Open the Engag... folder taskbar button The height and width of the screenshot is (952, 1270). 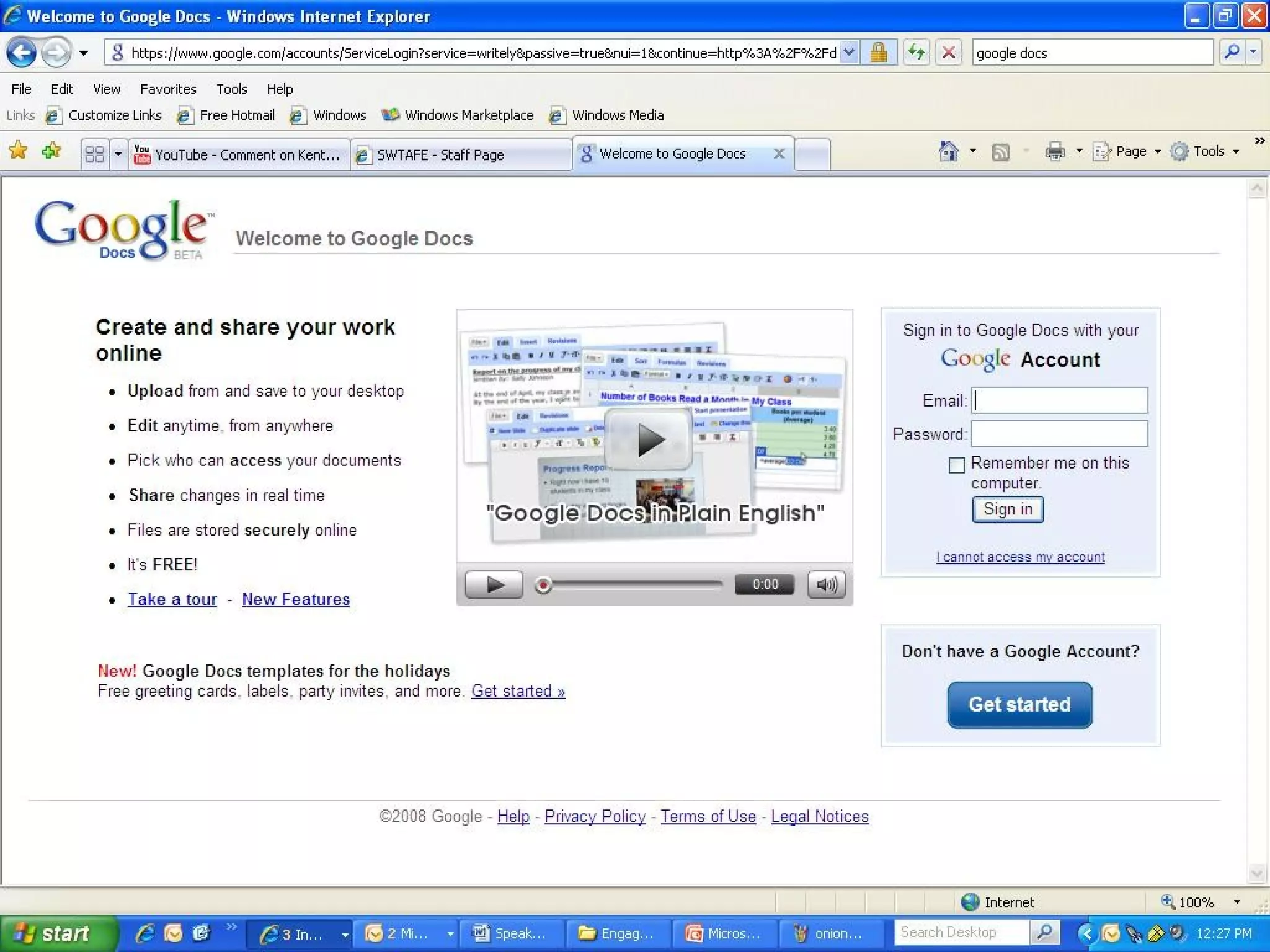619,933
